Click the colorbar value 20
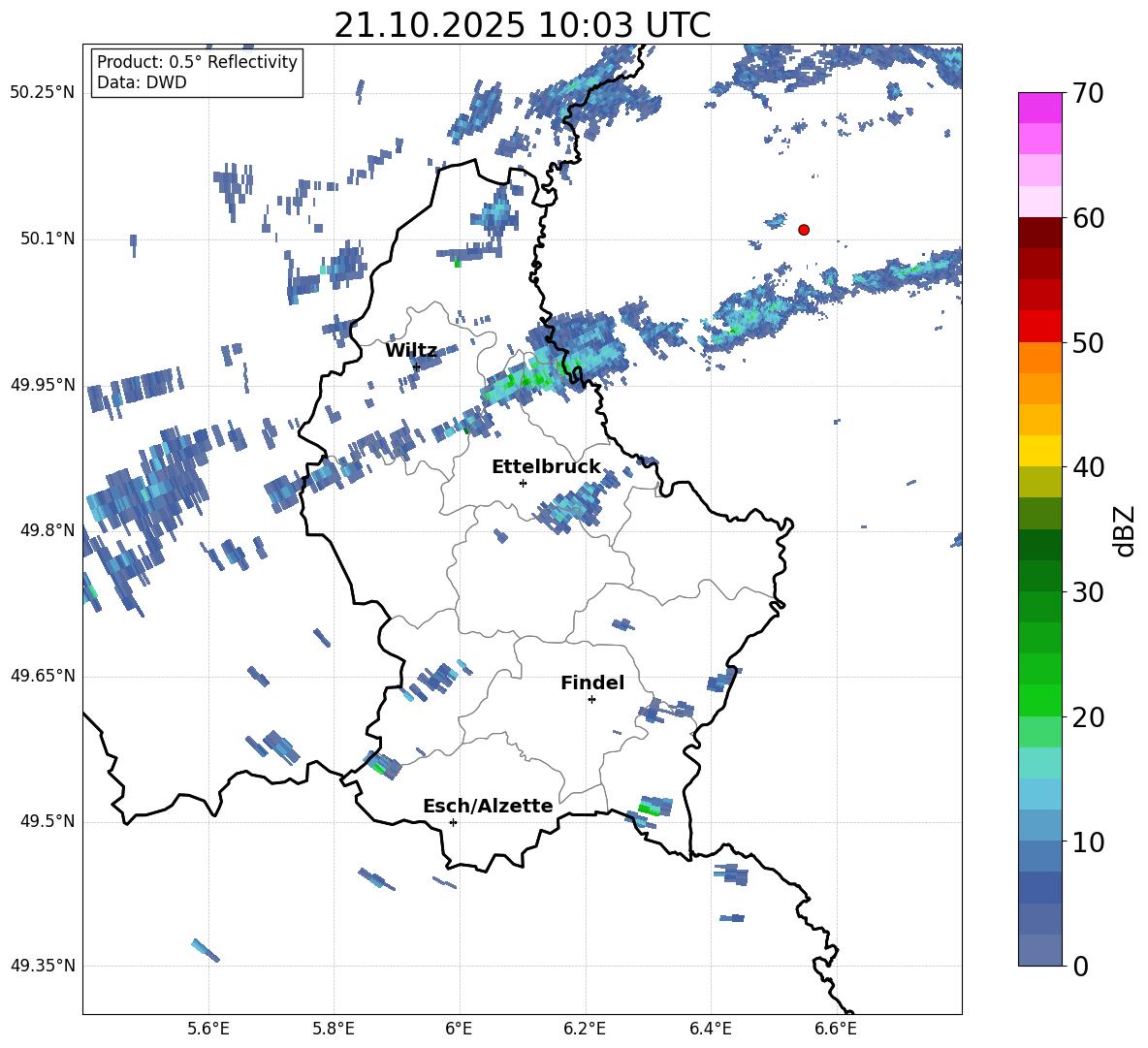Viewport: 1148px width, 1048px height. tap(1088, 716)
